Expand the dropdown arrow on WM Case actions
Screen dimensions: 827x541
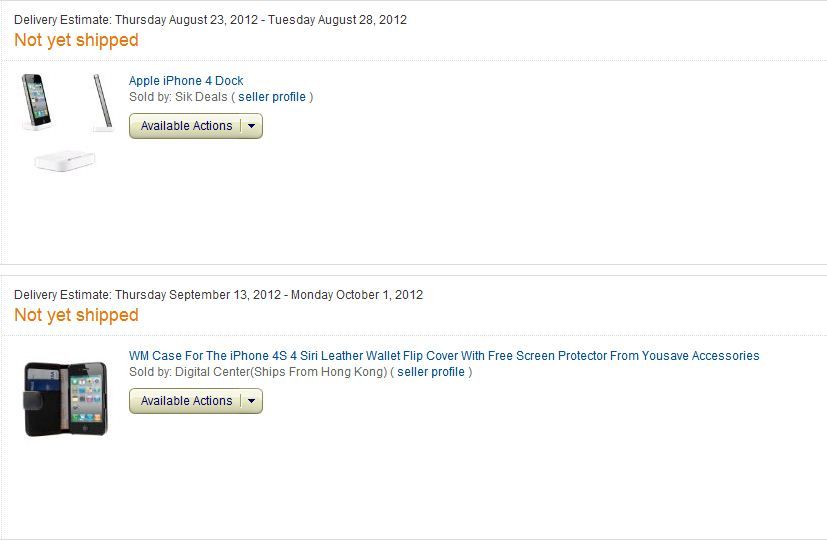pyautogui.click(x=252, y=401)
